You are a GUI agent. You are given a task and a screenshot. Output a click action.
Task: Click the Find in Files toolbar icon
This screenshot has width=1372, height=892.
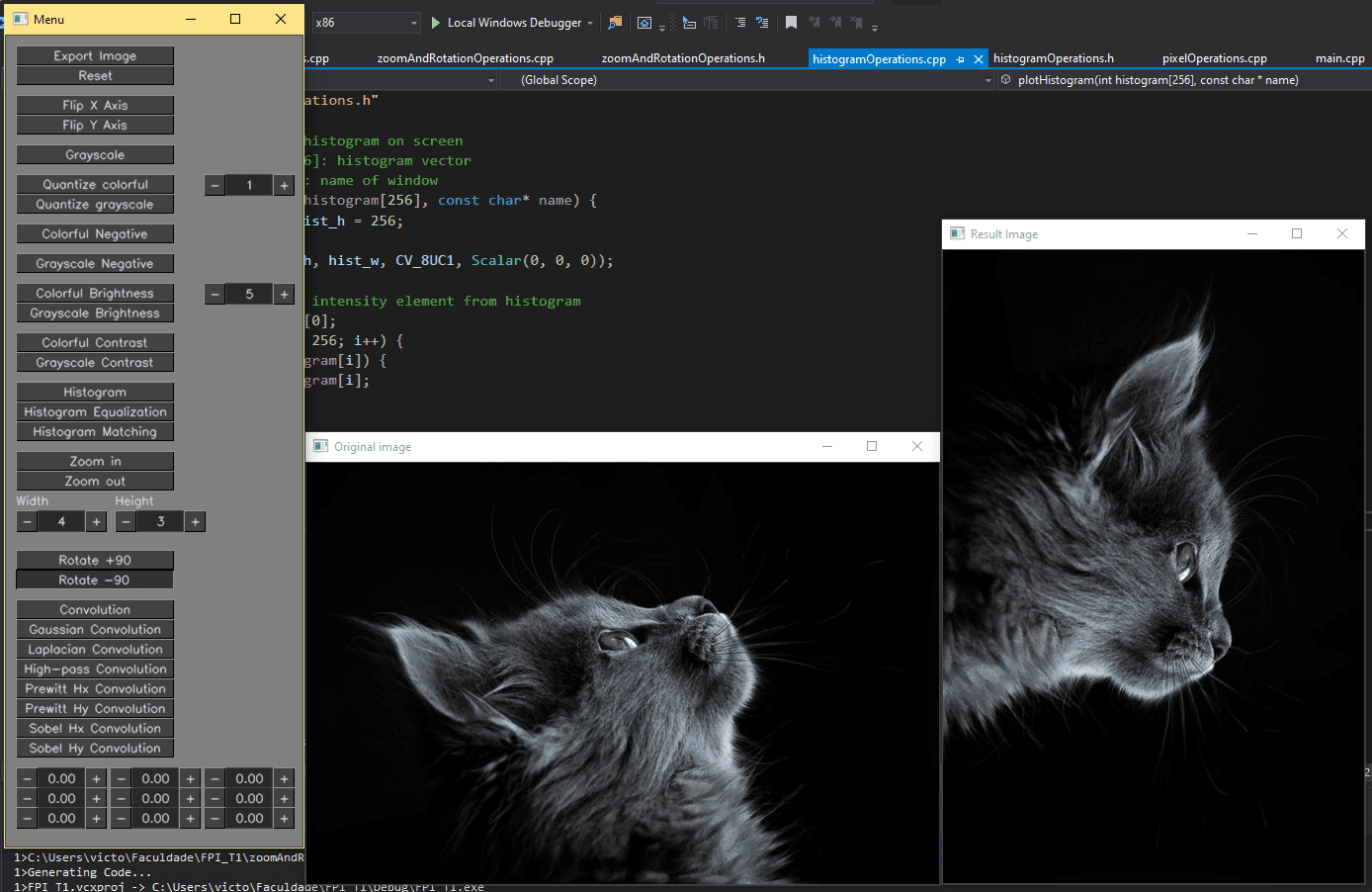pyautogui.click(x=615, y=22)
